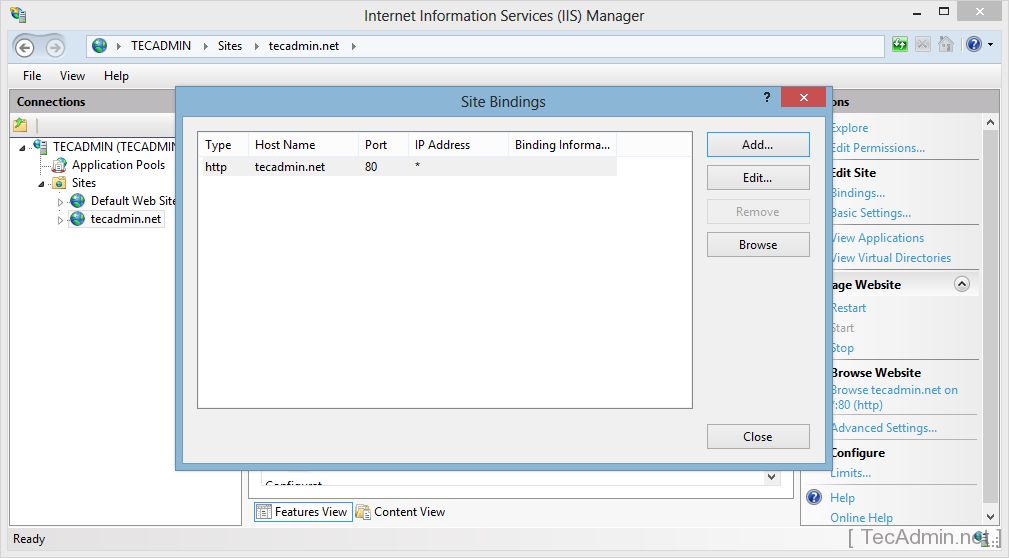Open the dropdown arrow below Site Bindings dialog
1009x558 pixels.
771,478
